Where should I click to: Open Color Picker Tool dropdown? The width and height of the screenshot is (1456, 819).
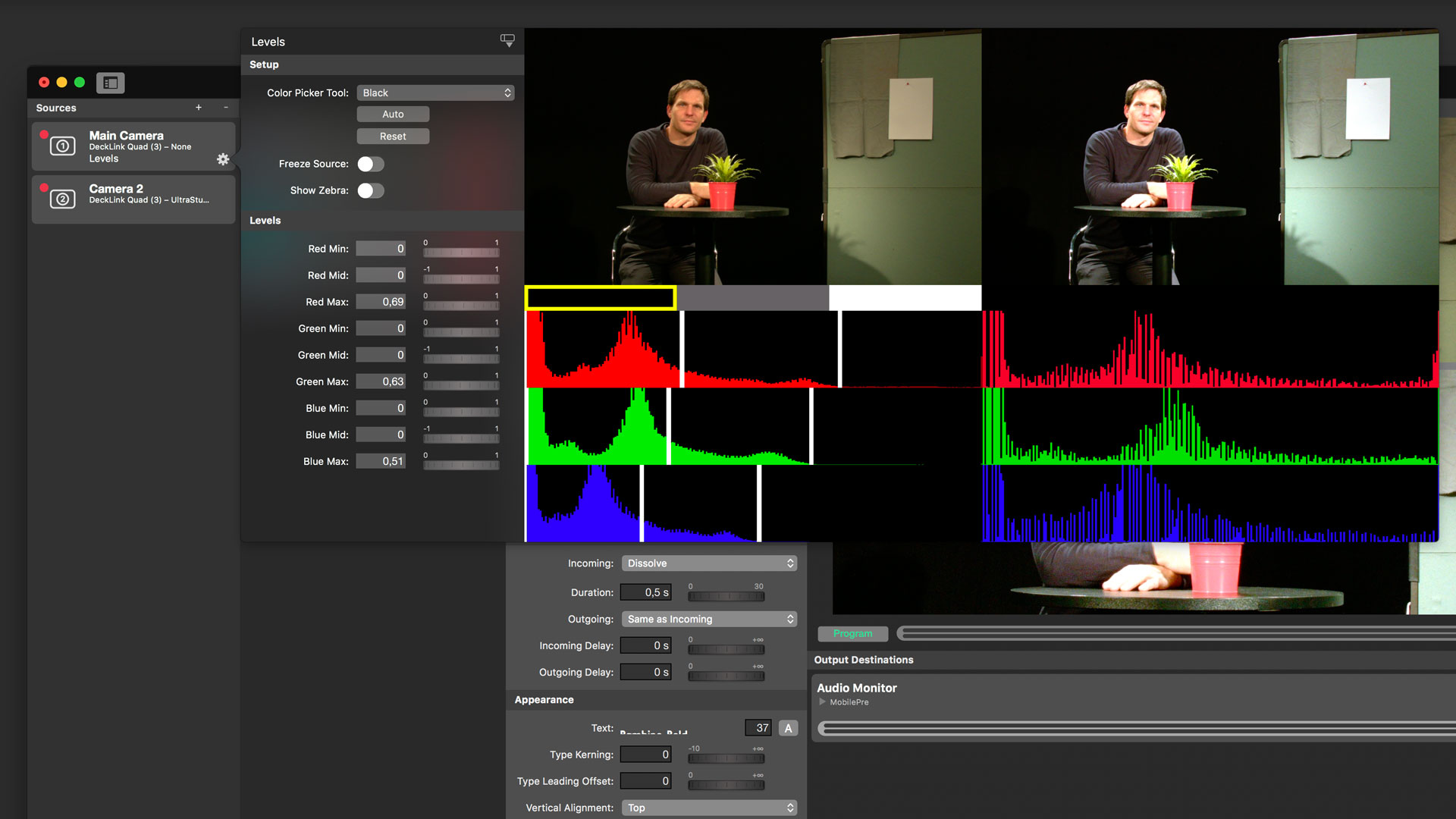[x=435, y=93]
